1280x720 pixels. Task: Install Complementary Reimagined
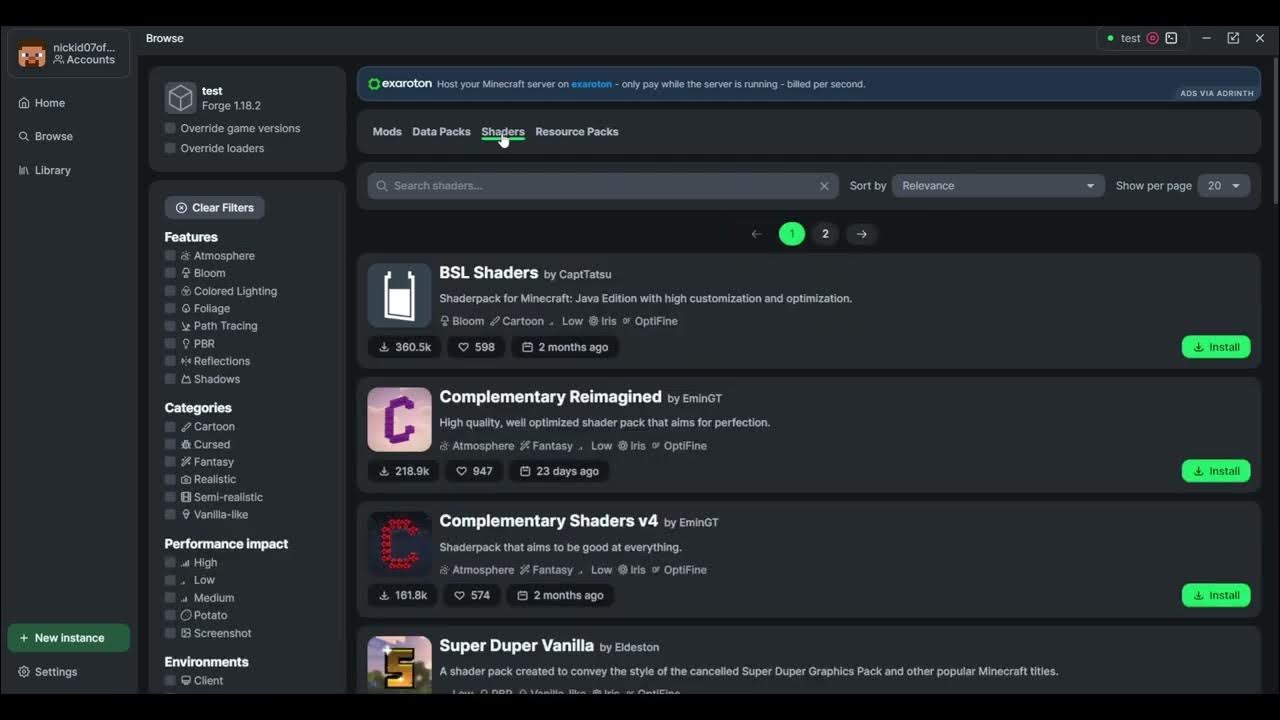pyautogui.click(x=1216, y=471)
